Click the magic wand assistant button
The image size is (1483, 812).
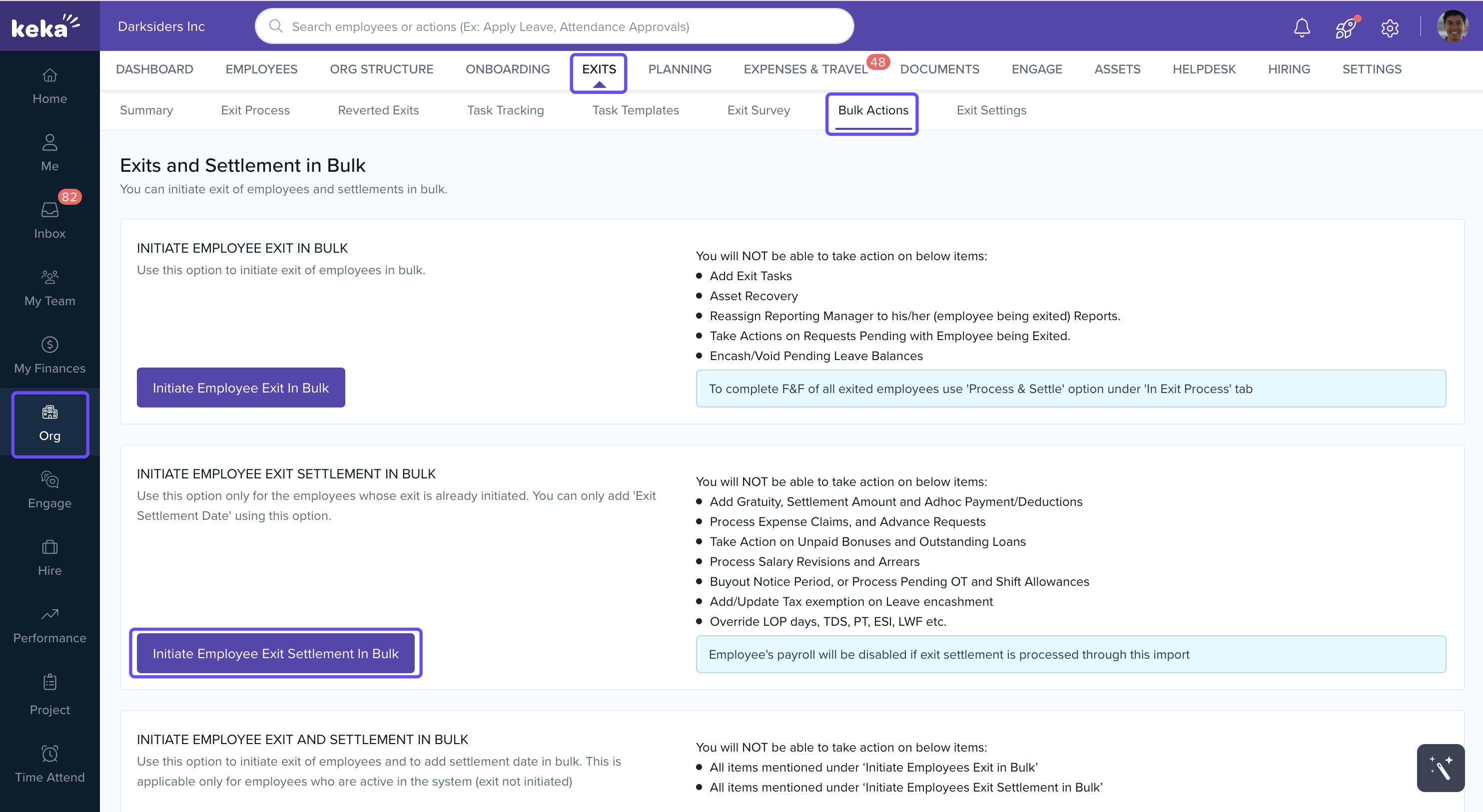1441,768
